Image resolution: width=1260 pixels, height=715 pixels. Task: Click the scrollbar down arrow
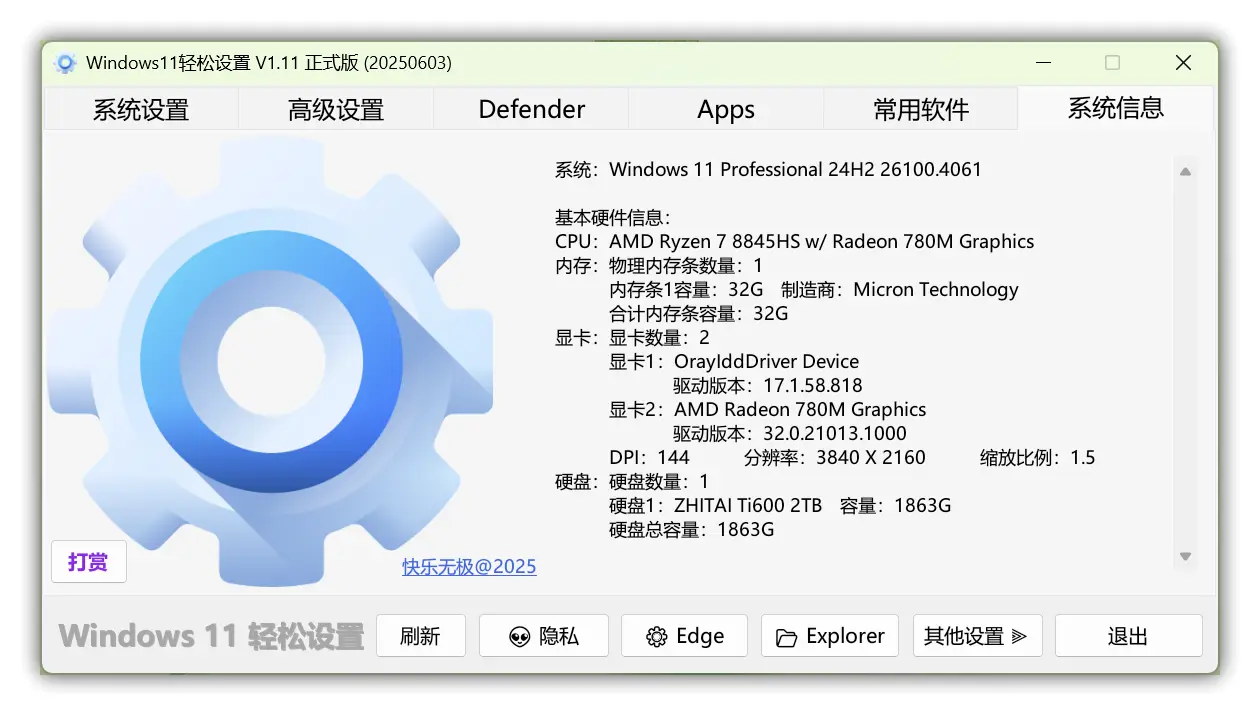pos(1185,557)
